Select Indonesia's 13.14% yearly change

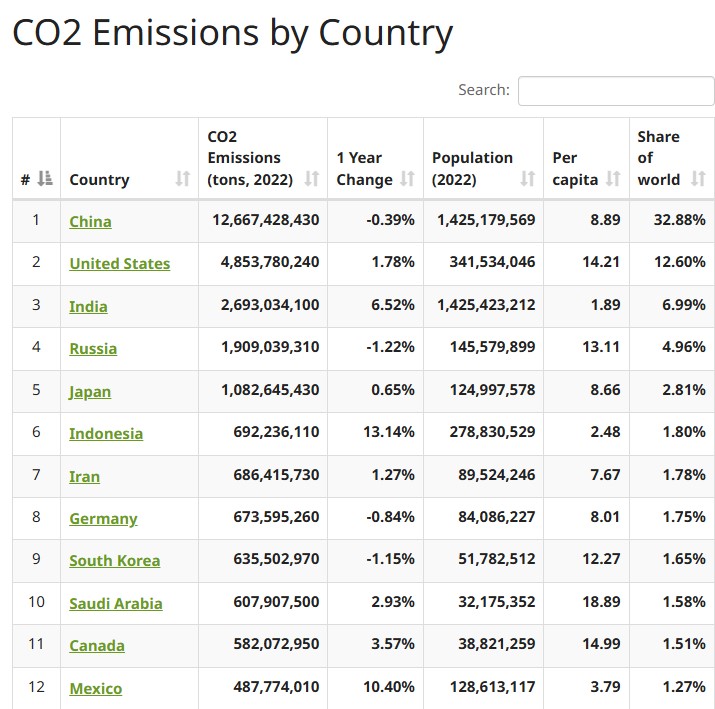[389, 432]
